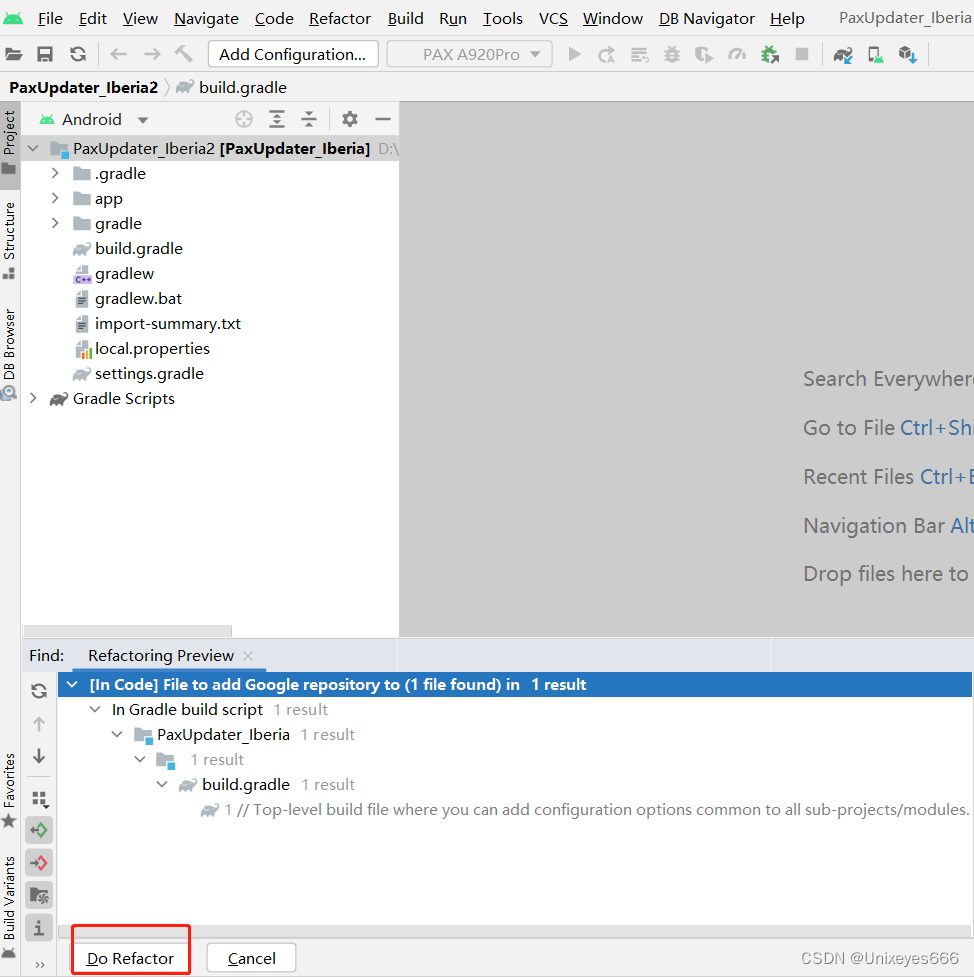Expand the gradle folder
Image resolution: width=974 pixels, height=977 pixels.
55,223
